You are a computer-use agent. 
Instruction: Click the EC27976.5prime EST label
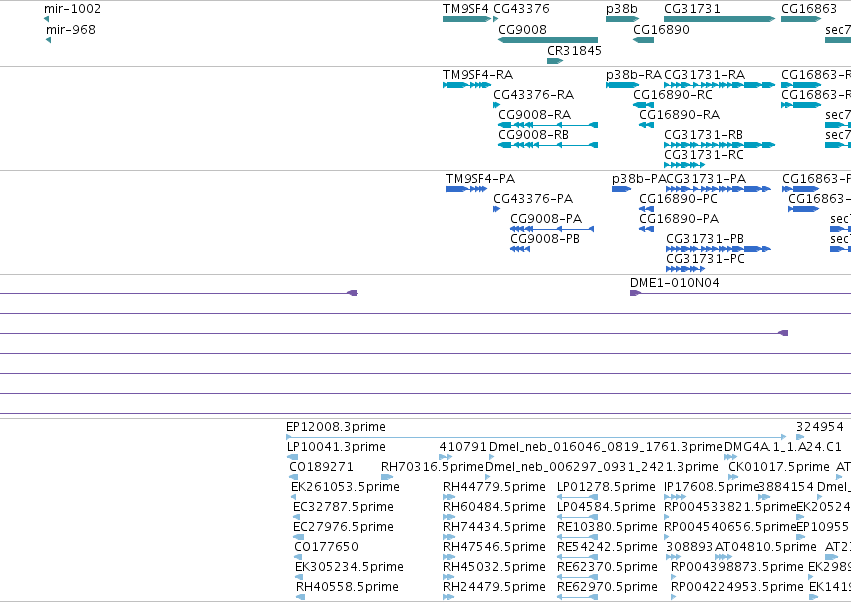tap(344, 528)
